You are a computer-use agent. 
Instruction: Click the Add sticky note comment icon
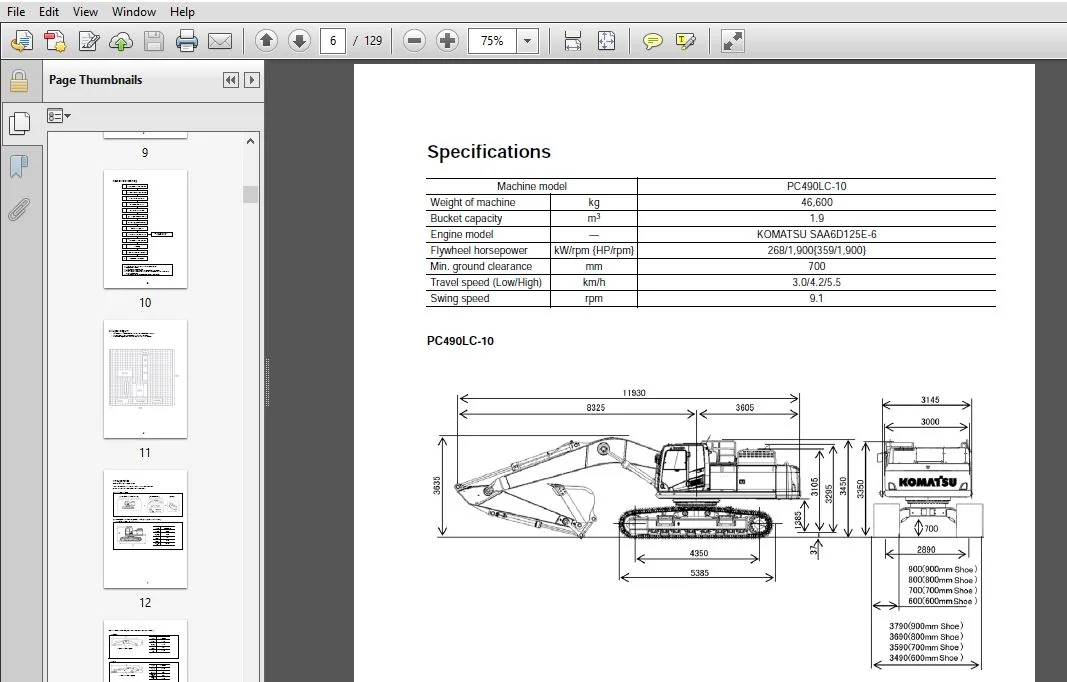coord(652,41)
